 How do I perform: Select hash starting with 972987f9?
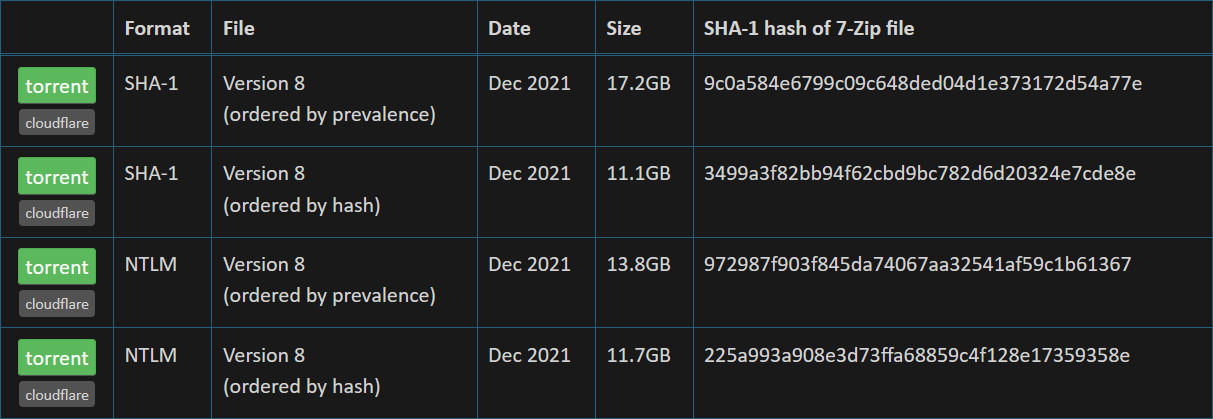point(918,264)
